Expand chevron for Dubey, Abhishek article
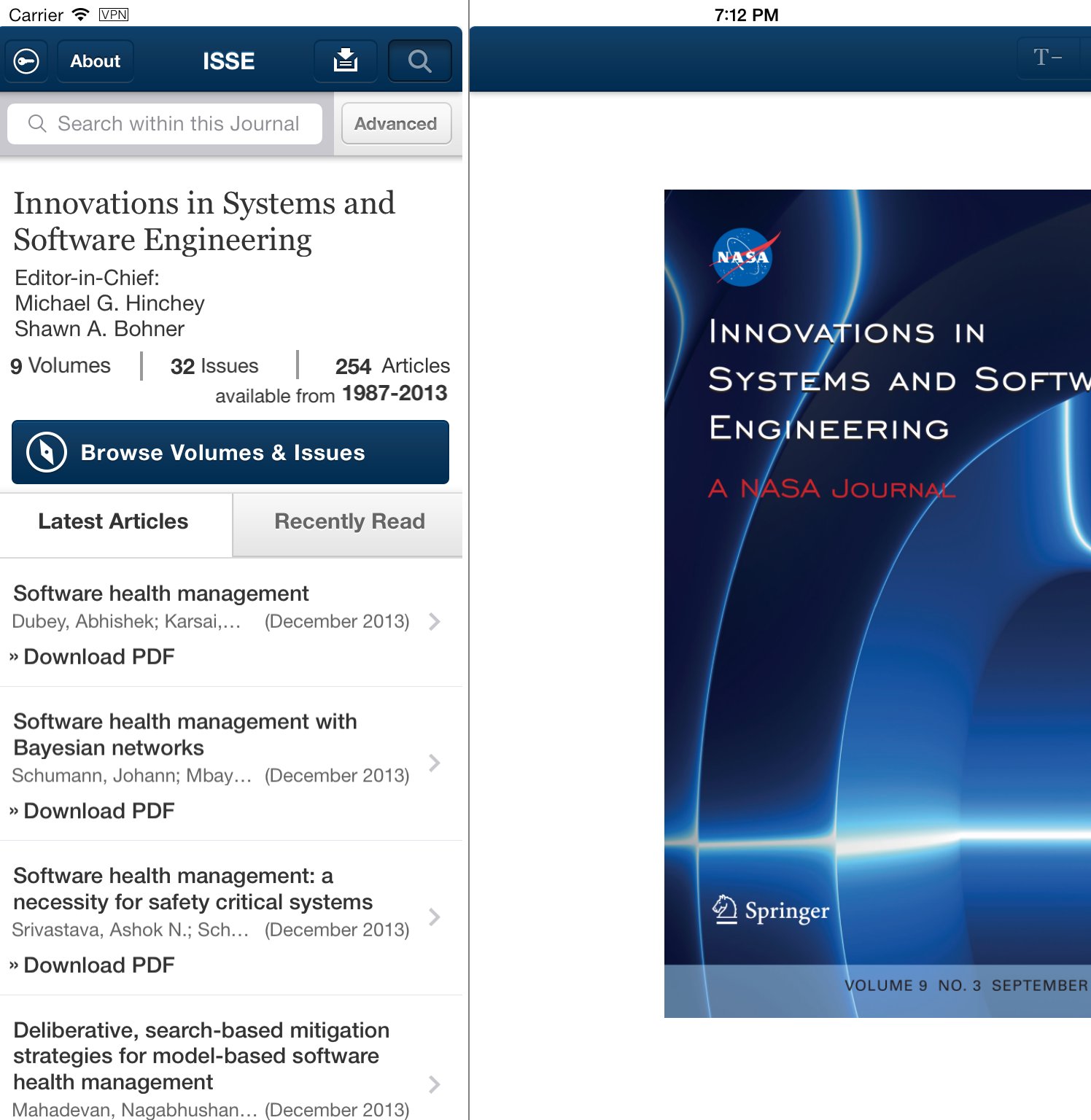The height and width of the screenshot is (1120, 1091). pyautogui.click(x=435, y=621)
